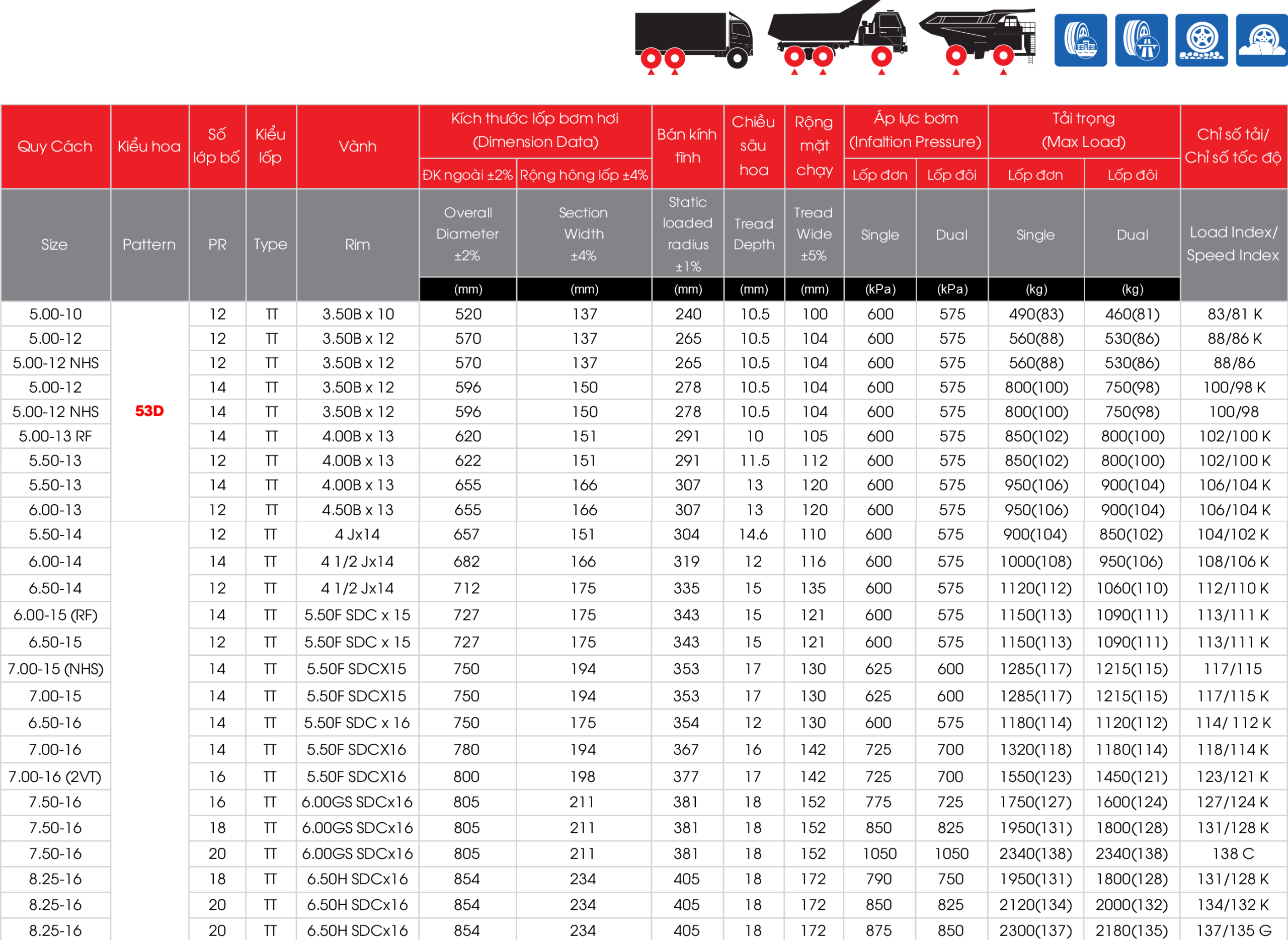The width and height of the screenshot is (1288, 940).
Task: Click the red 53D pattern label
Action: pyautogui.click(x=149, y=411)
